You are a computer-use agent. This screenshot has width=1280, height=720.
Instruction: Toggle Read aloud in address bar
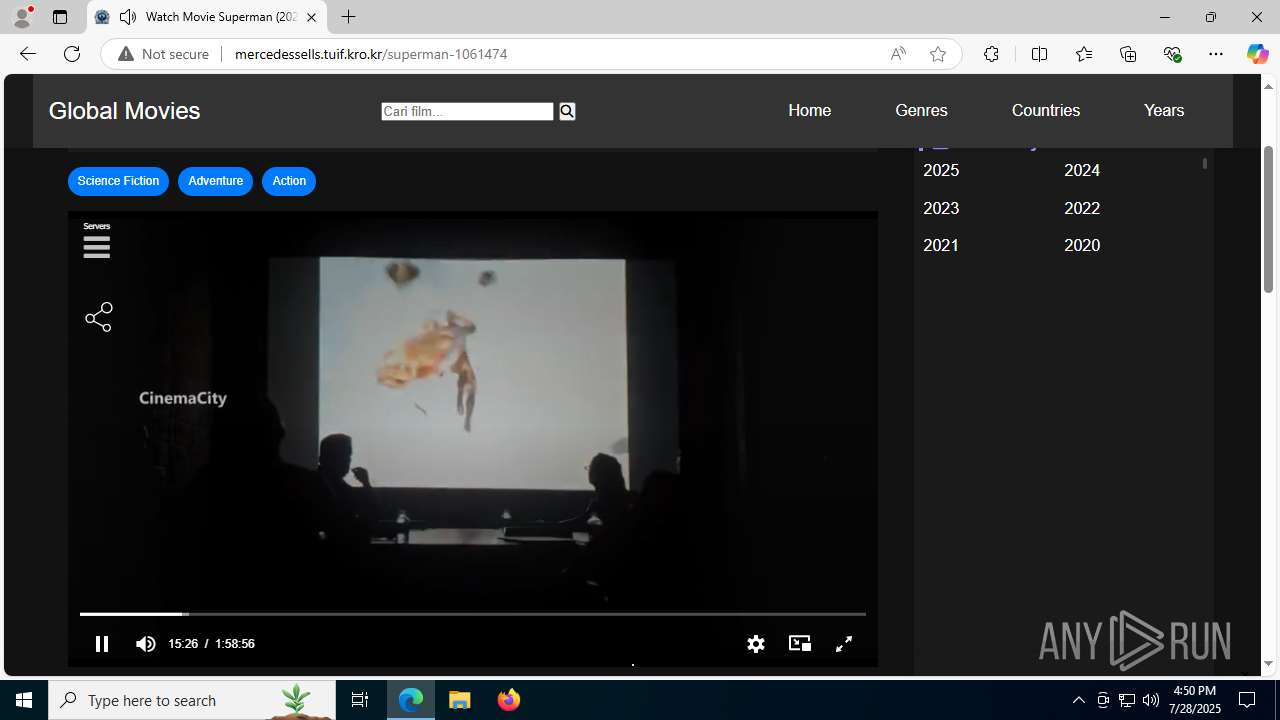coord(898,54)
